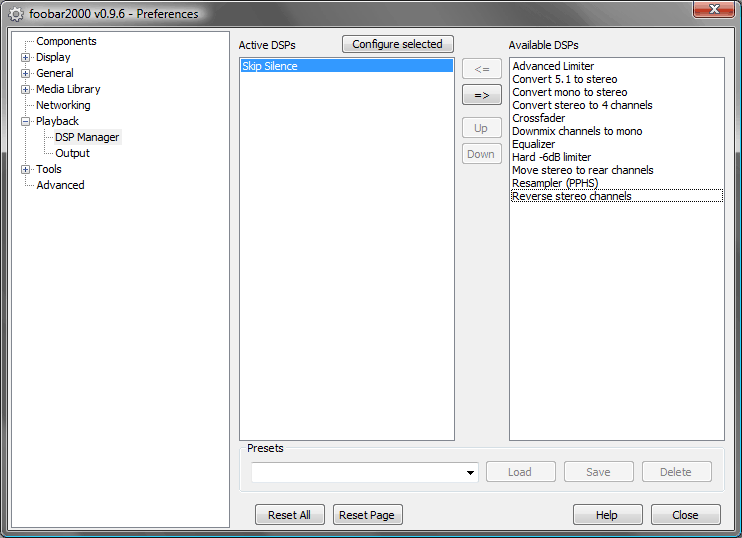Go to the Output page
742x538 pixels.
click(x=72, y=153)
